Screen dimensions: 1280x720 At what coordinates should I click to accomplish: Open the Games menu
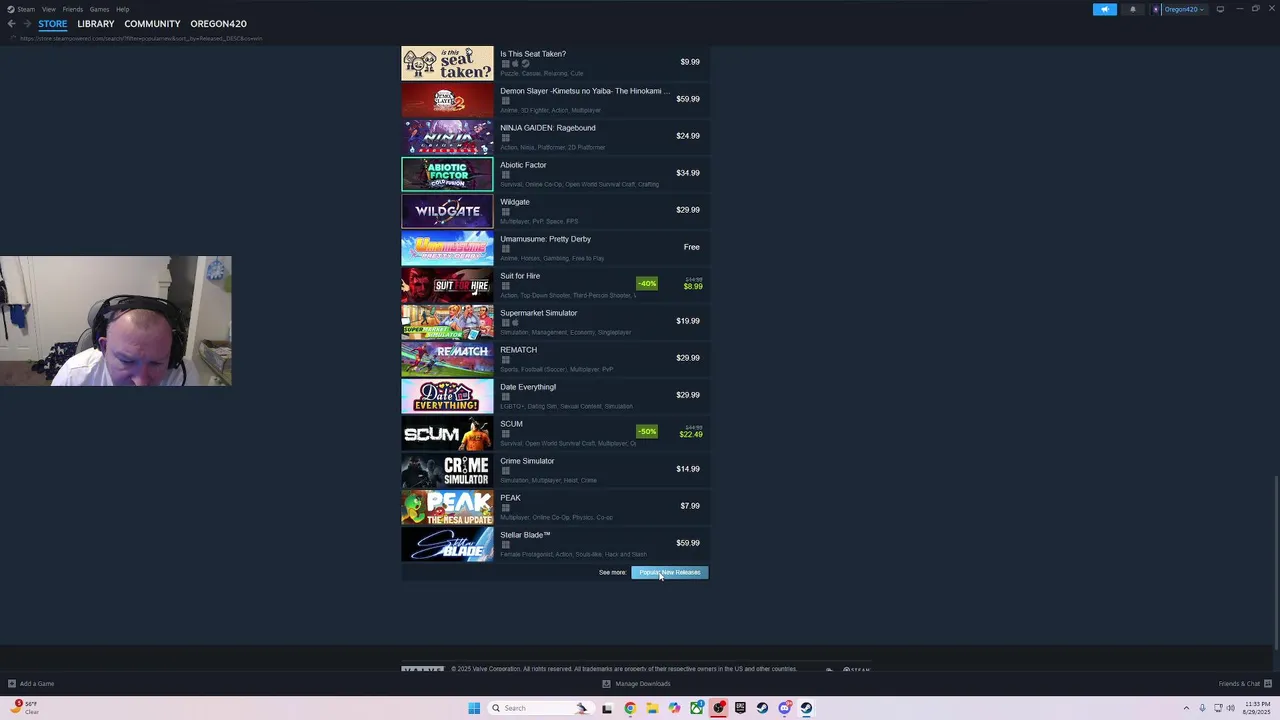click(x=99, y=9)
